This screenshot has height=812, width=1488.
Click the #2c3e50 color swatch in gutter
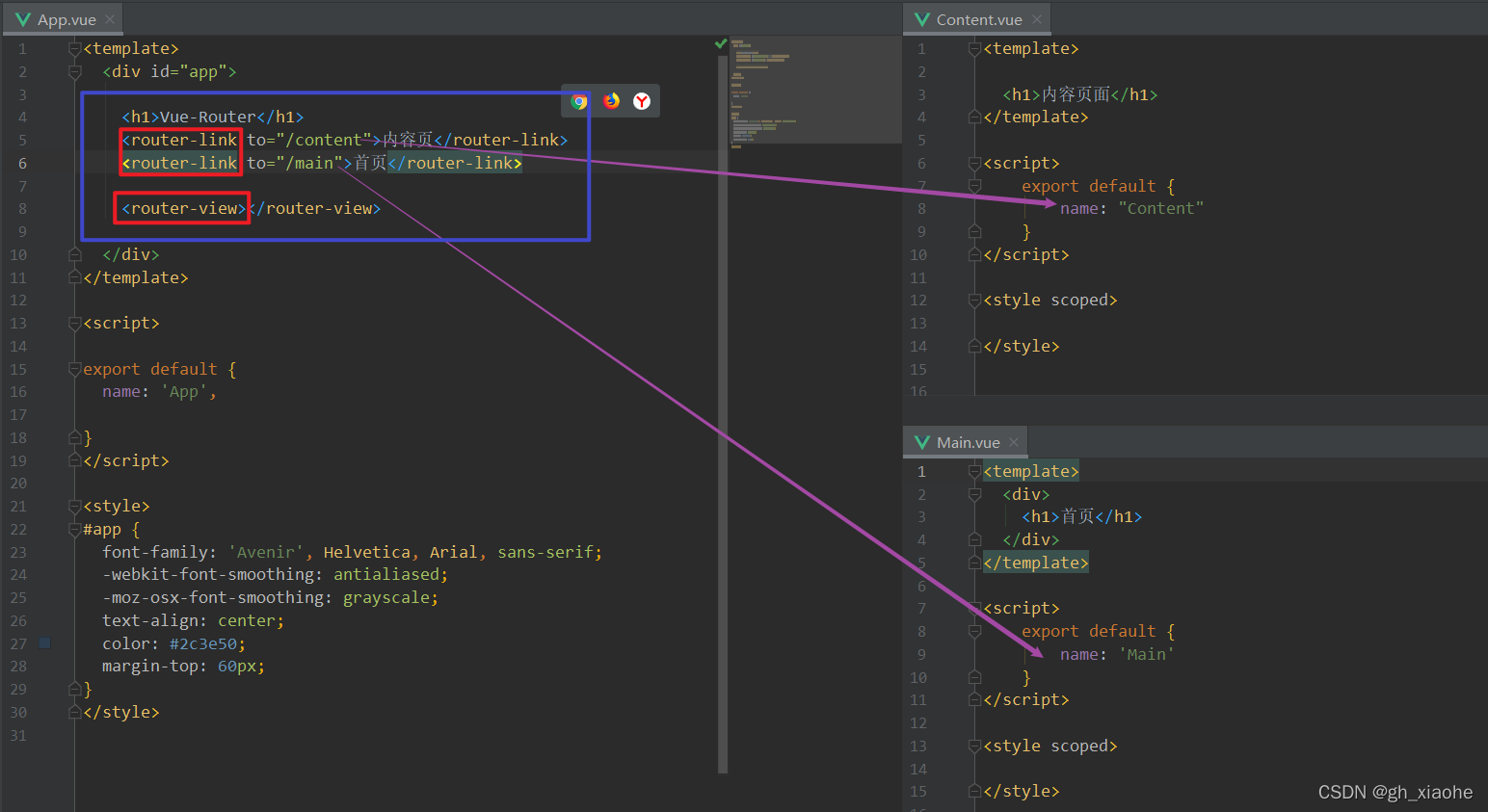click(x=44, y=642)
